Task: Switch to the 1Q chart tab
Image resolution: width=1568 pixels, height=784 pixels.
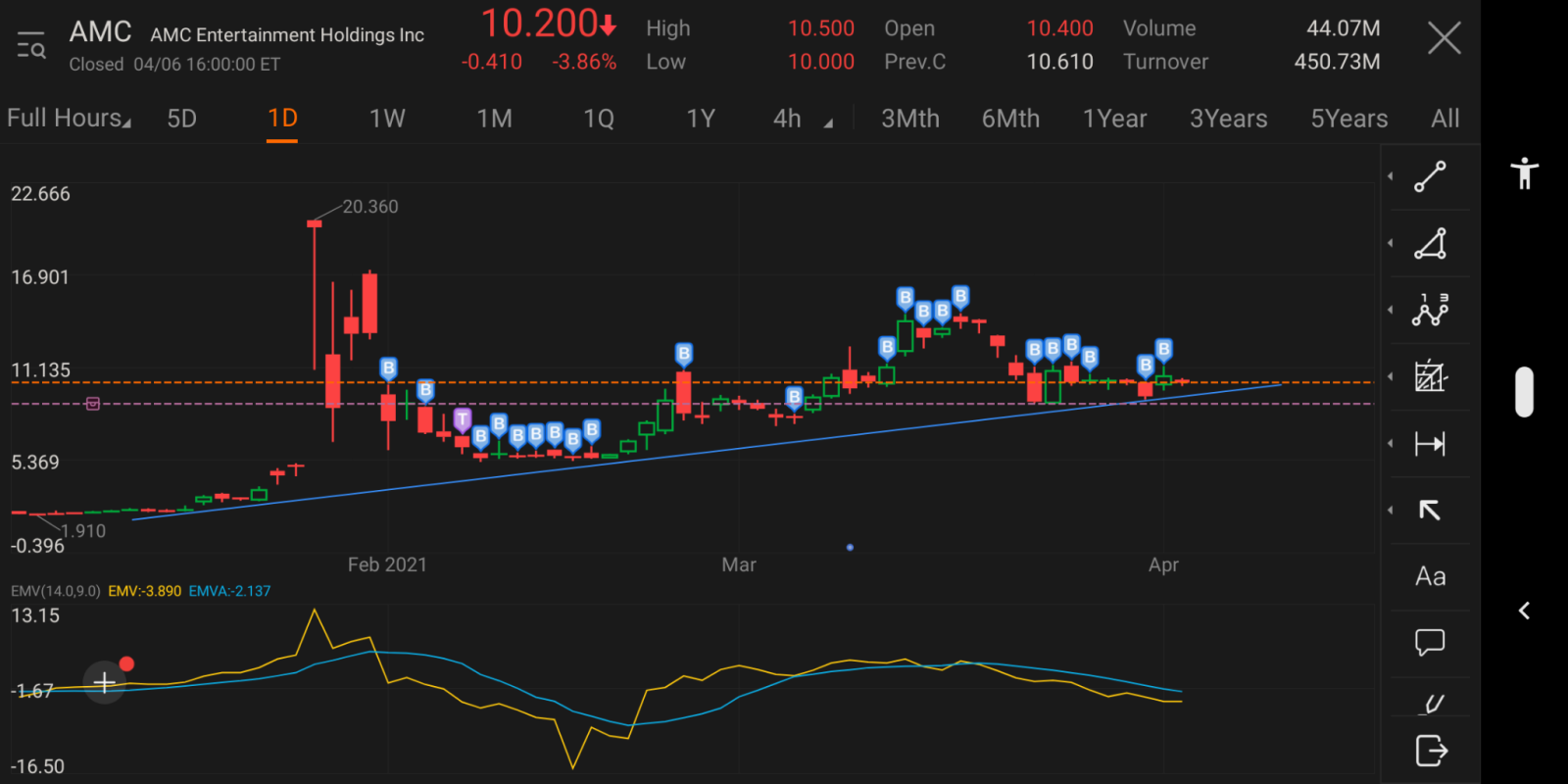Action: pyautogui.click(x=599, y=119)
